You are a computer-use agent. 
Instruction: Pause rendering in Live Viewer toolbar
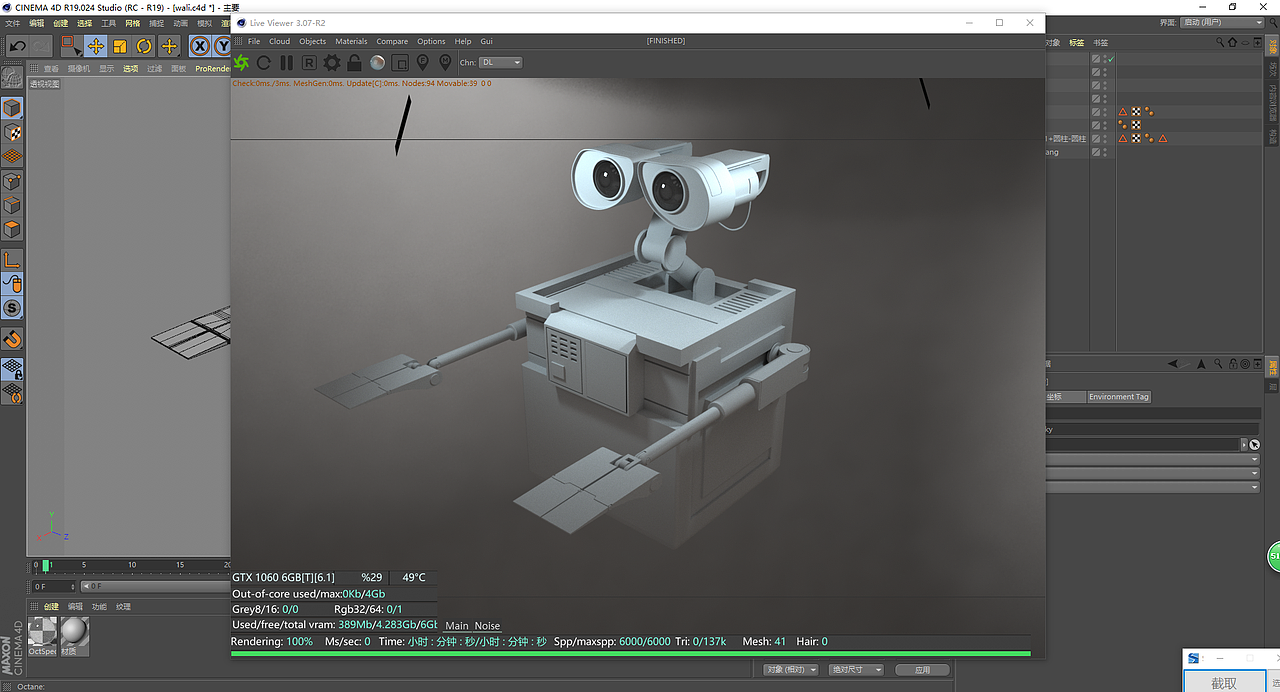click(286, 62)
